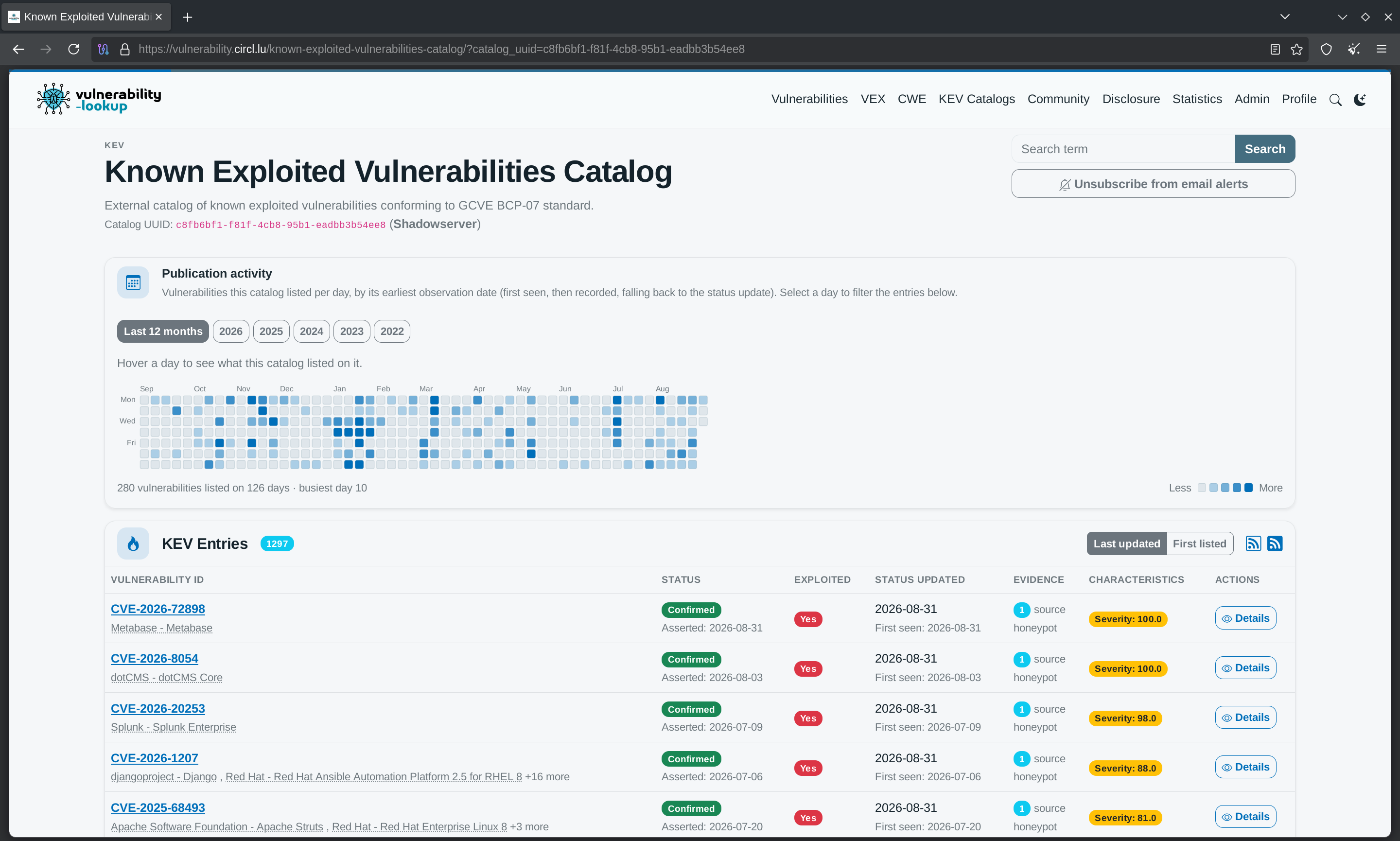Image resolution: width=1400 pixels, height=841 pixels.
Task: Click the Search button
Action: [1264, 149]
